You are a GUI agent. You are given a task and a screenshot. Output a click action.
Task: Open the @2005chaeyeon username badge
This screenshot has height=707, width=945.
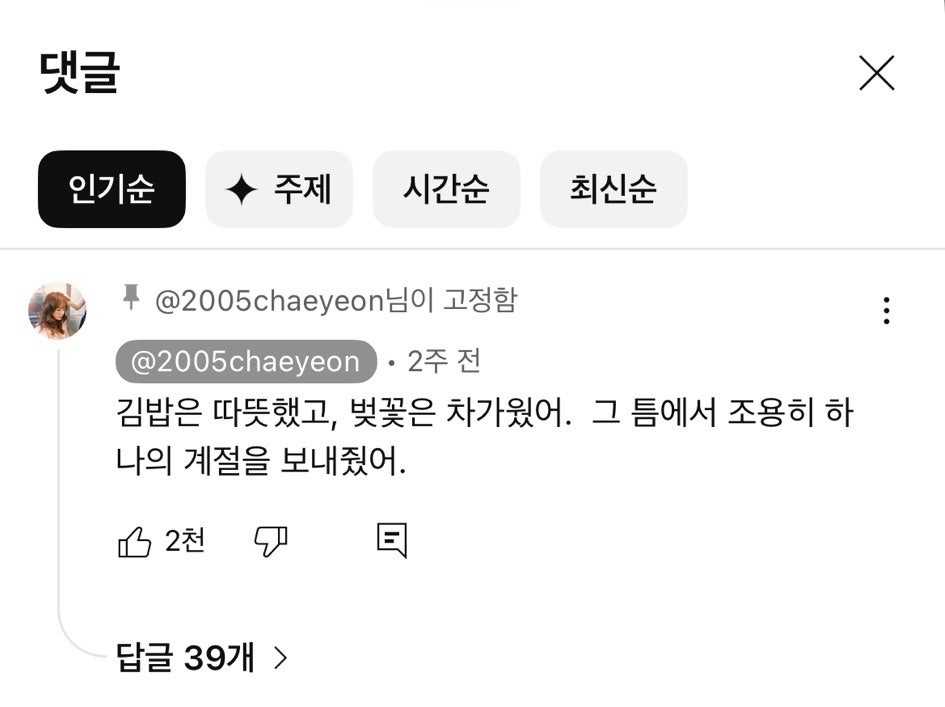pyautogui.click(x=246, y=362)
